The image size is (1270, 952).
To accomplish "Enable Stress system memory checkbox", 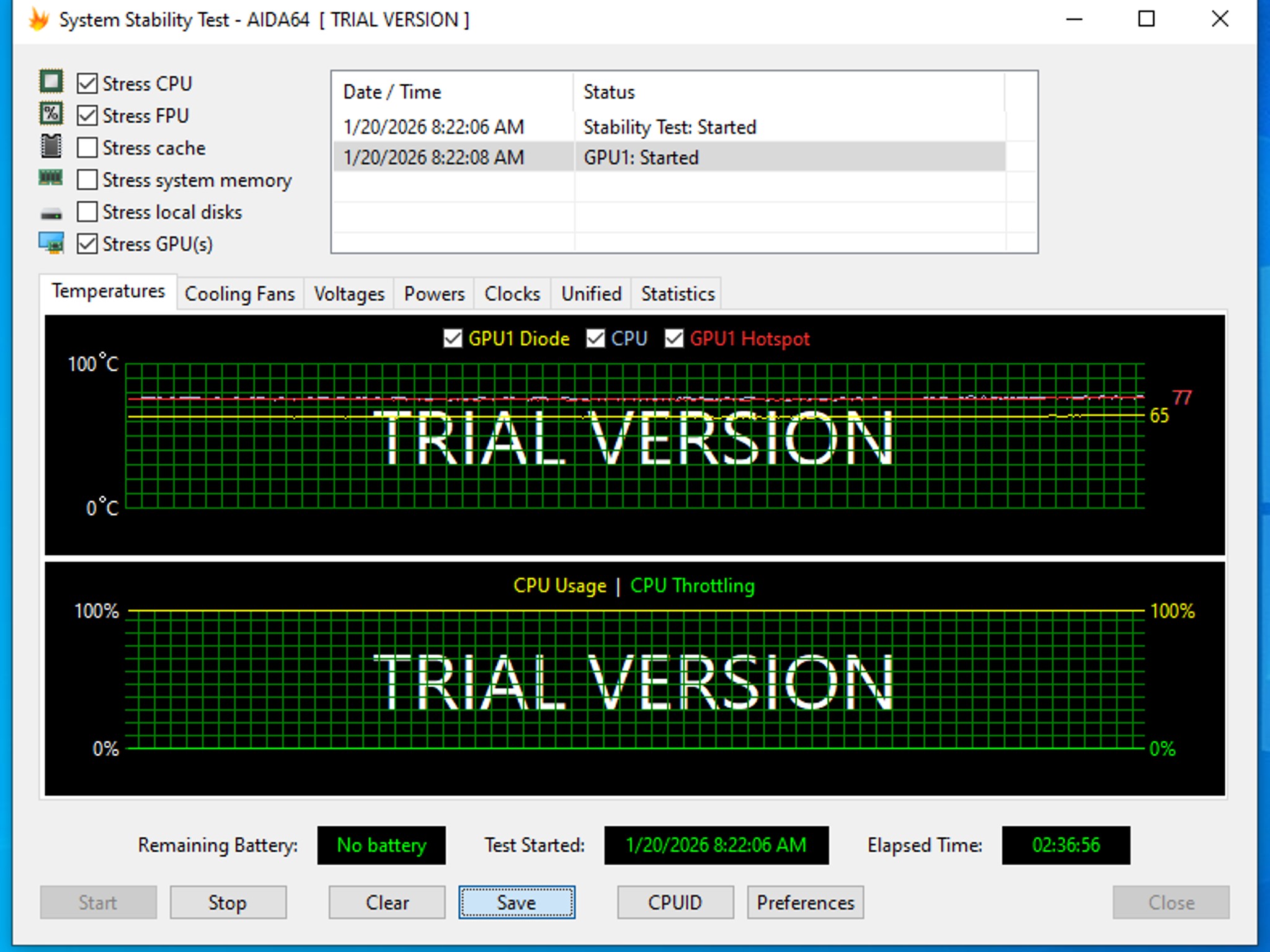I will coord(87,180).
